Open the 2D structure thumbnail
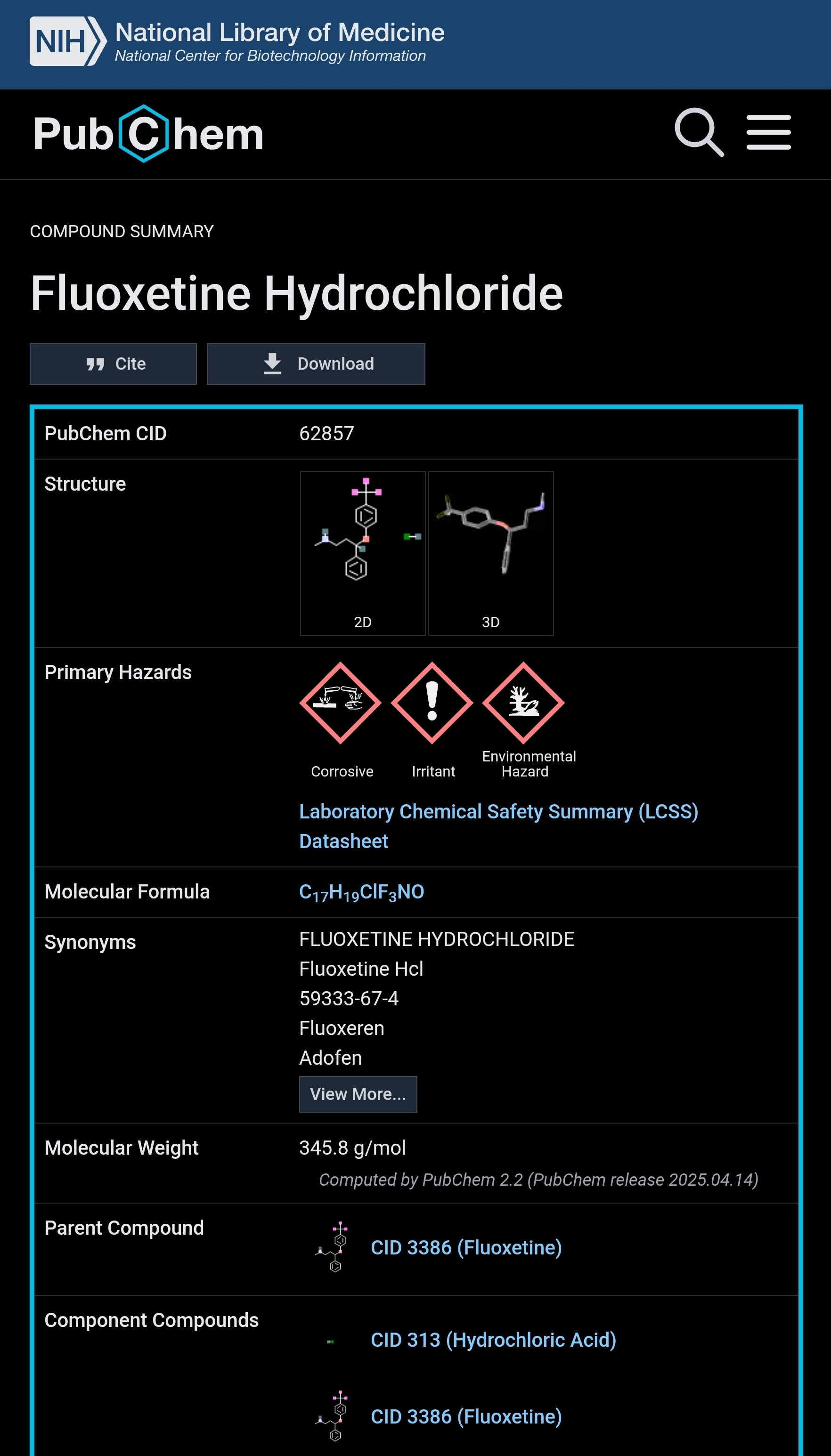 coord(362,553)
